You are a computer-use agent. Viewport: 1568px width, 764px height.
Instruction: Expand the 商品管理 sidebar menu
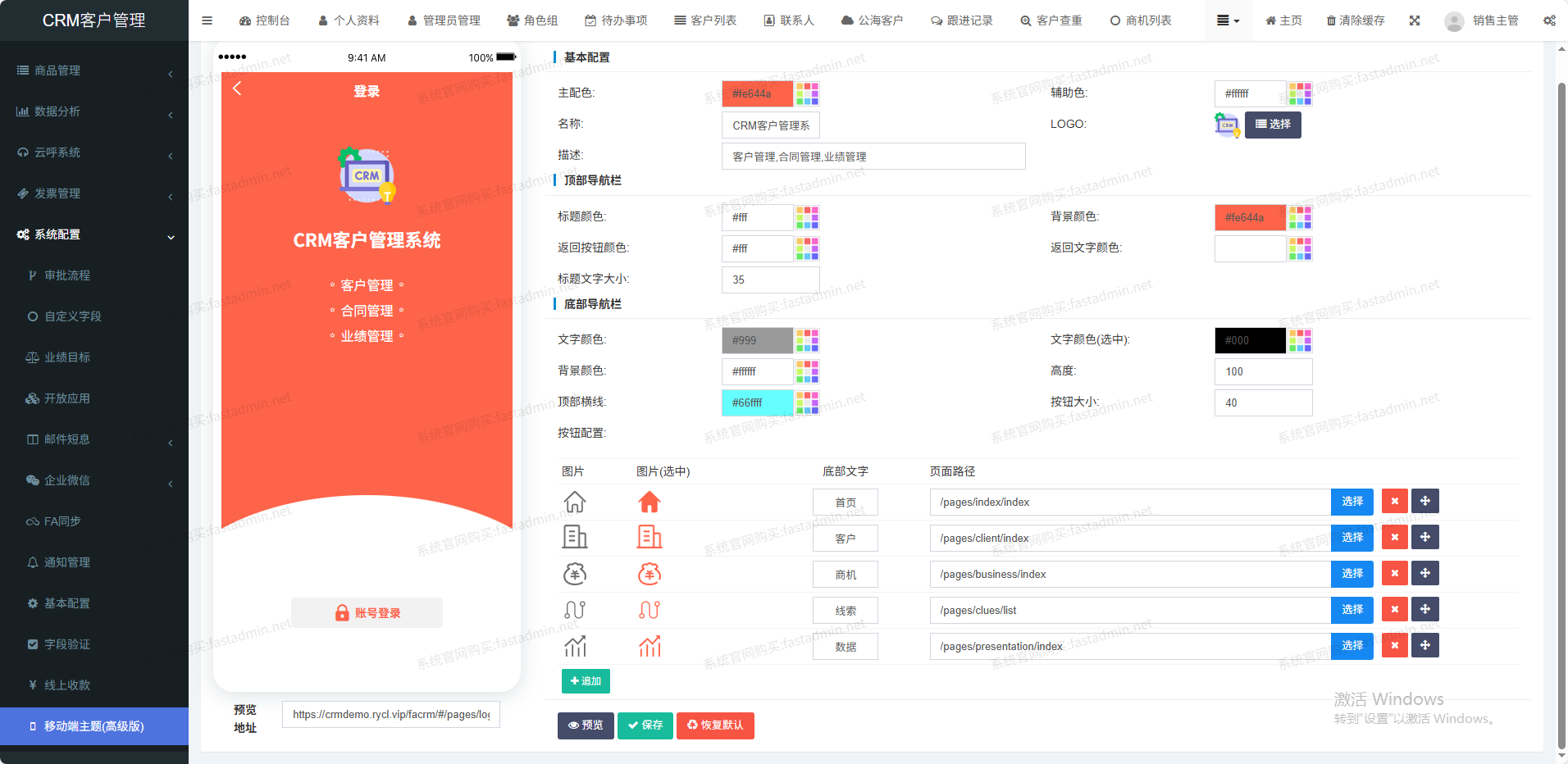tap(94, 70)
